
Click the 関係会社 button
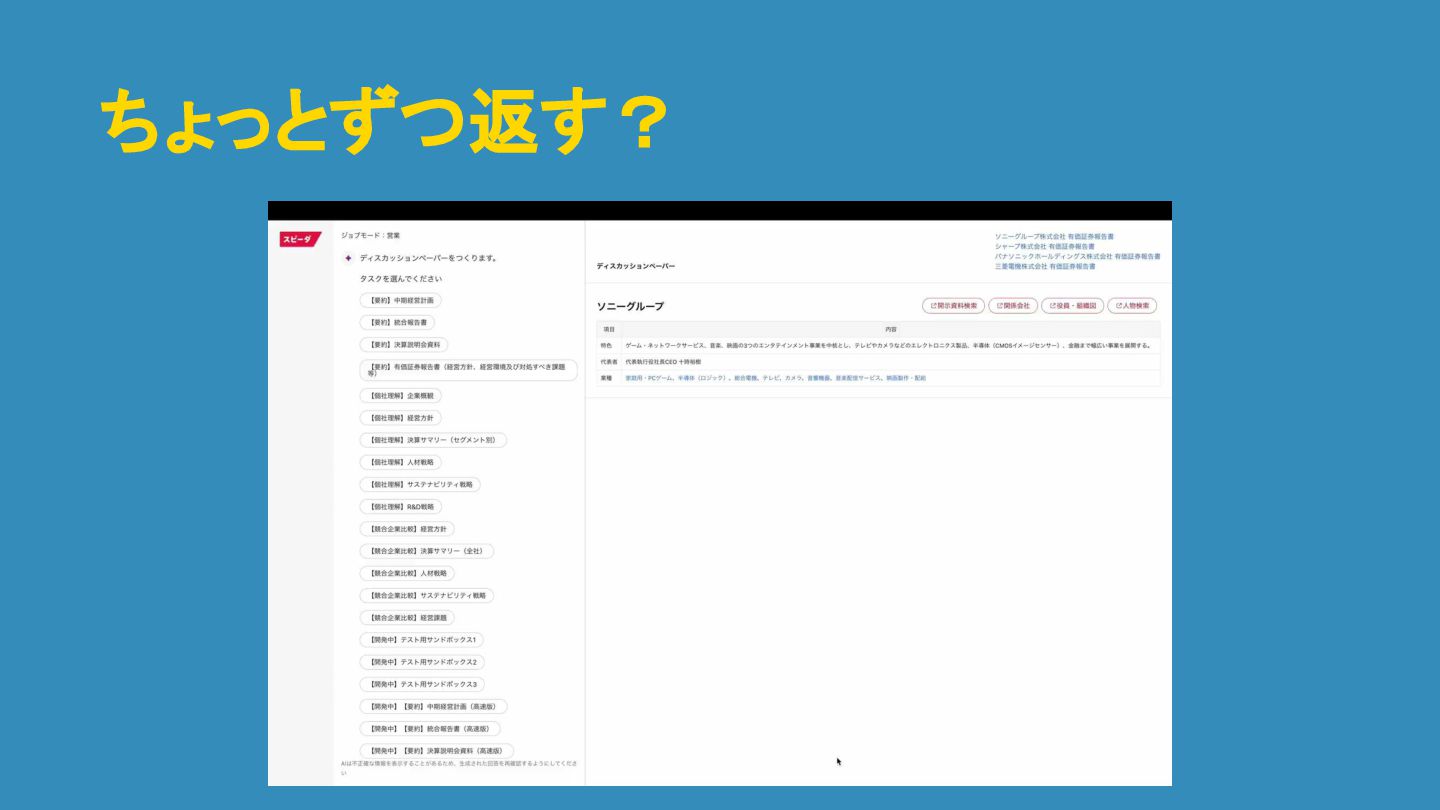pyautogui.click(x=1013, y=306)
